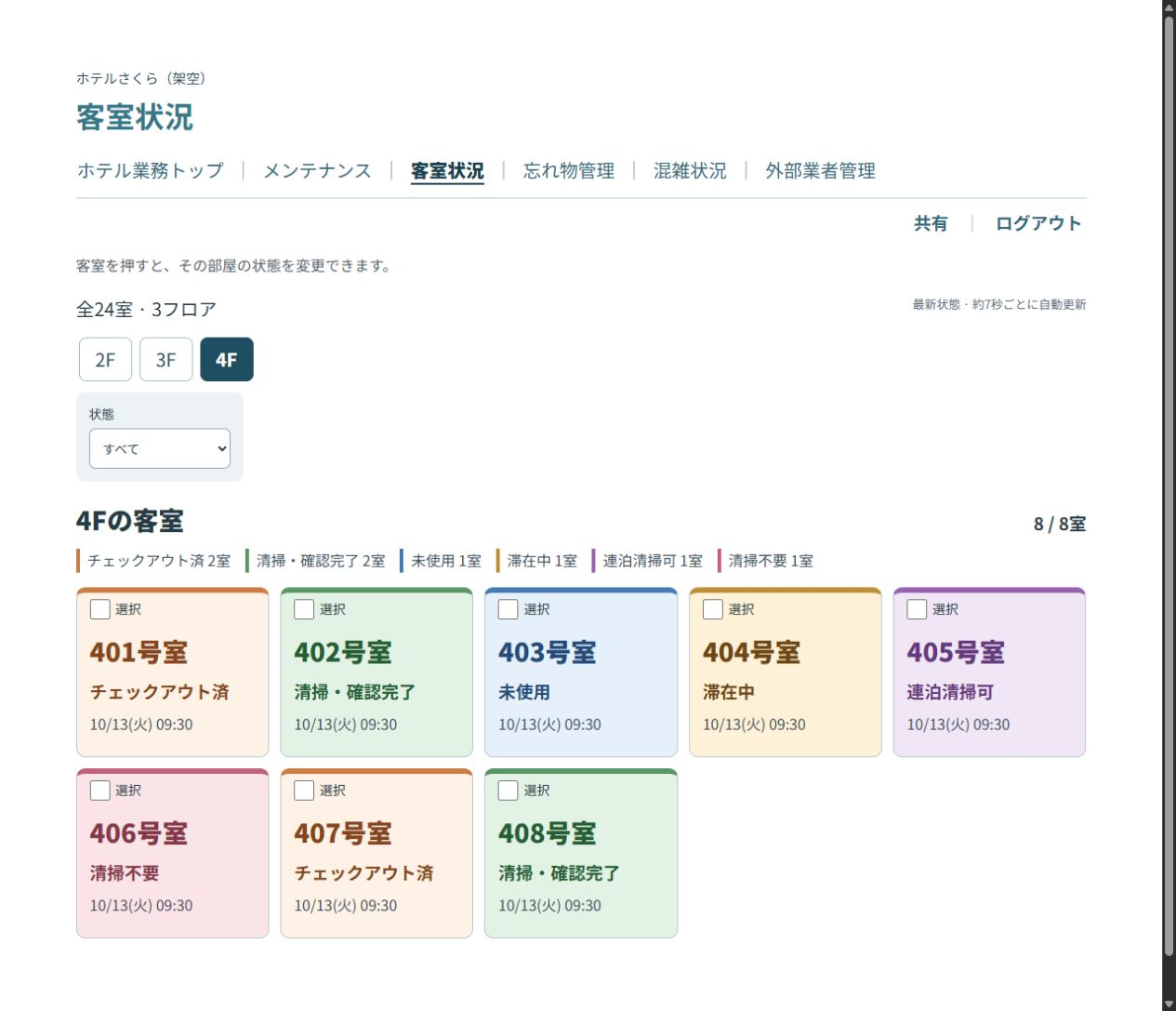Screen dimensions: 1176x1011
Task: Switch to the 2F floor tab
Action: point(105,360)
